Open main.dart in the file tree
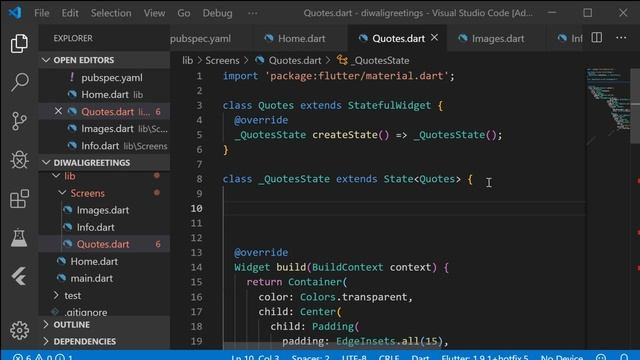Image resolution: width=640 pixels, height=360 pixels. tap(91, 278)
